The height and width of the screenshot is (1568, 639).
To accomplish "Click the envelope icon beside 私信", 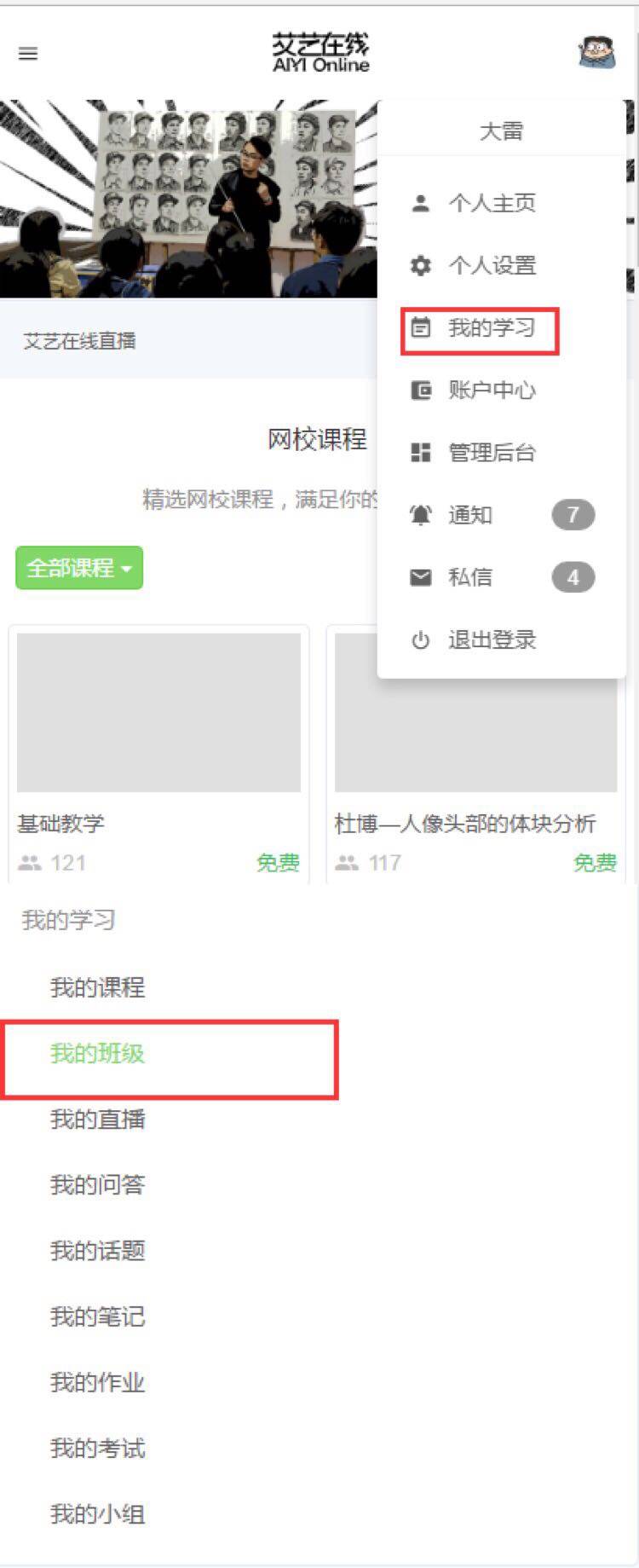I will [x=421, y=577].
